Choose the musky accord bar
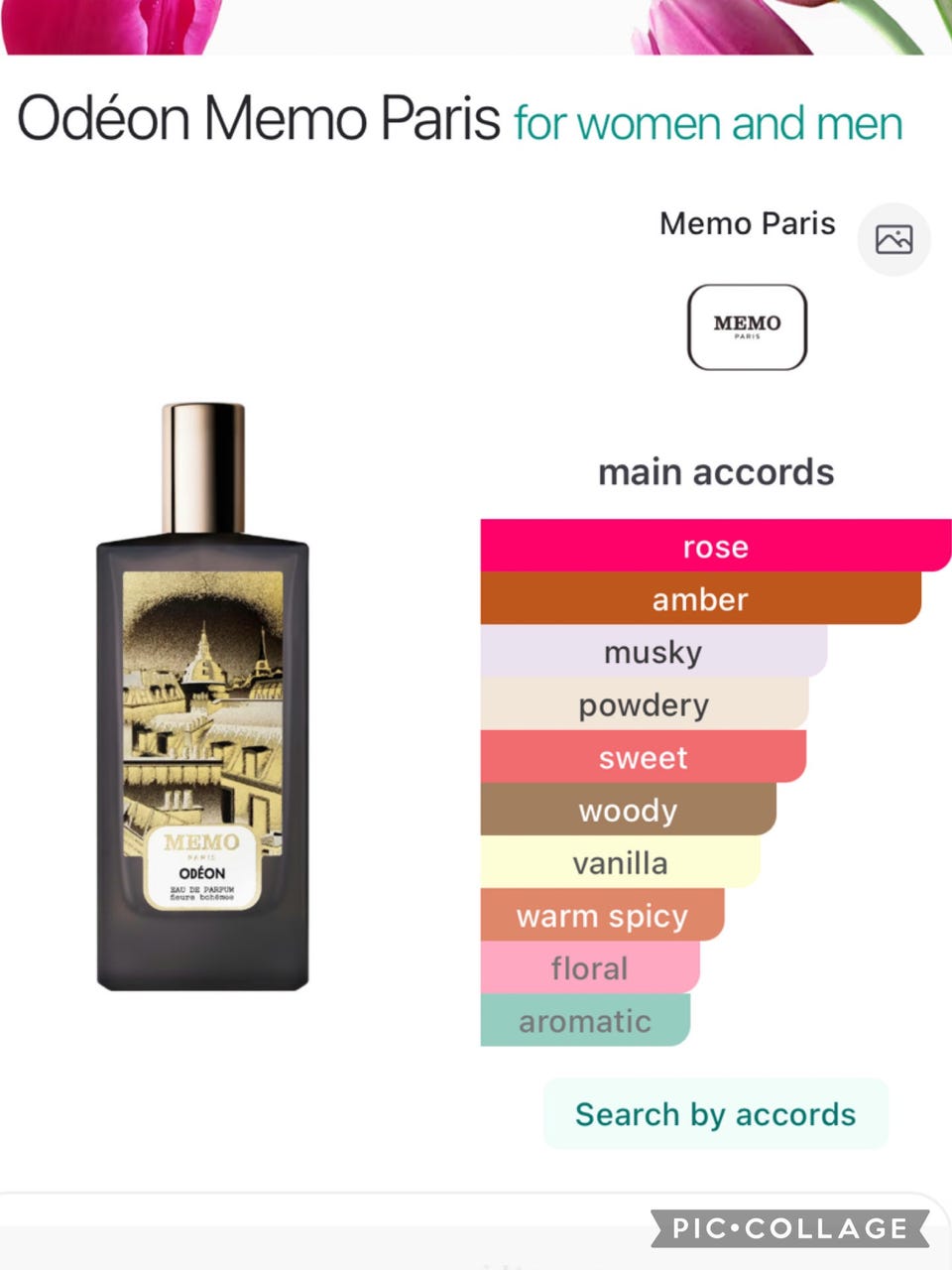This screenshot has width=952, height=1270. 654,651
